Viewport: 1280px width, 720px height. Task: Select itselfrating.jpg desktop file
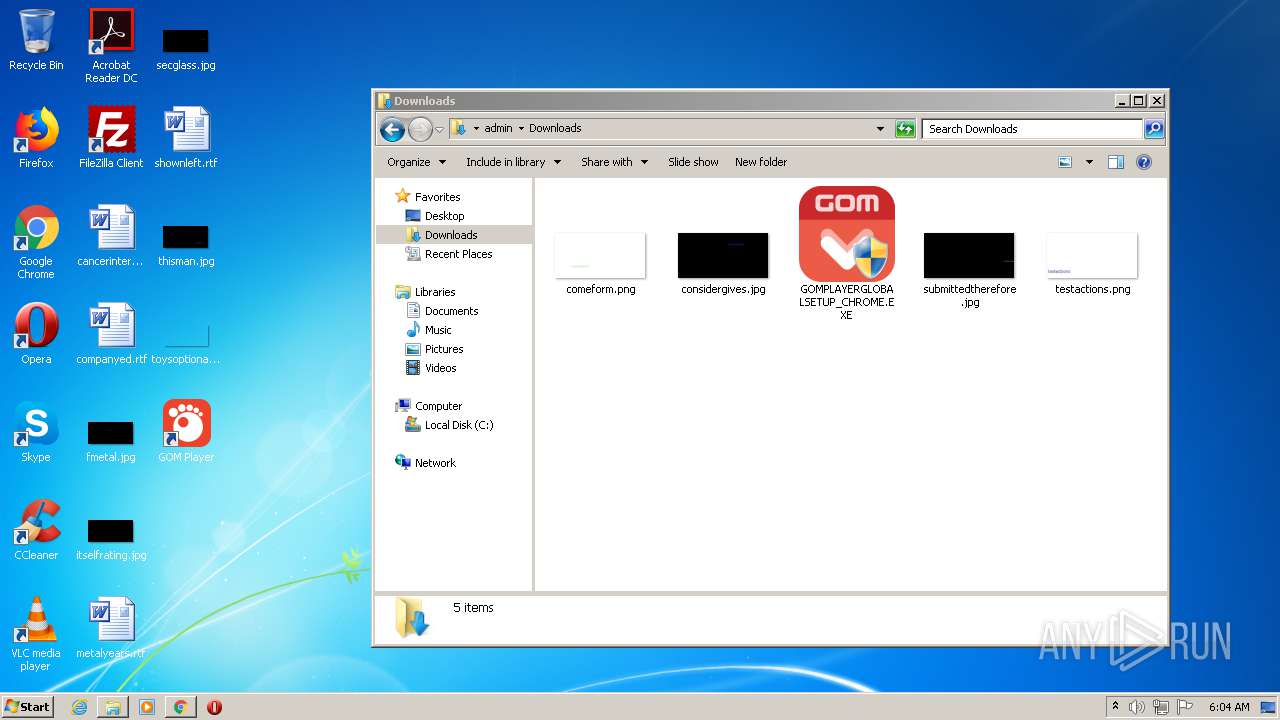[x=111, y=540]
